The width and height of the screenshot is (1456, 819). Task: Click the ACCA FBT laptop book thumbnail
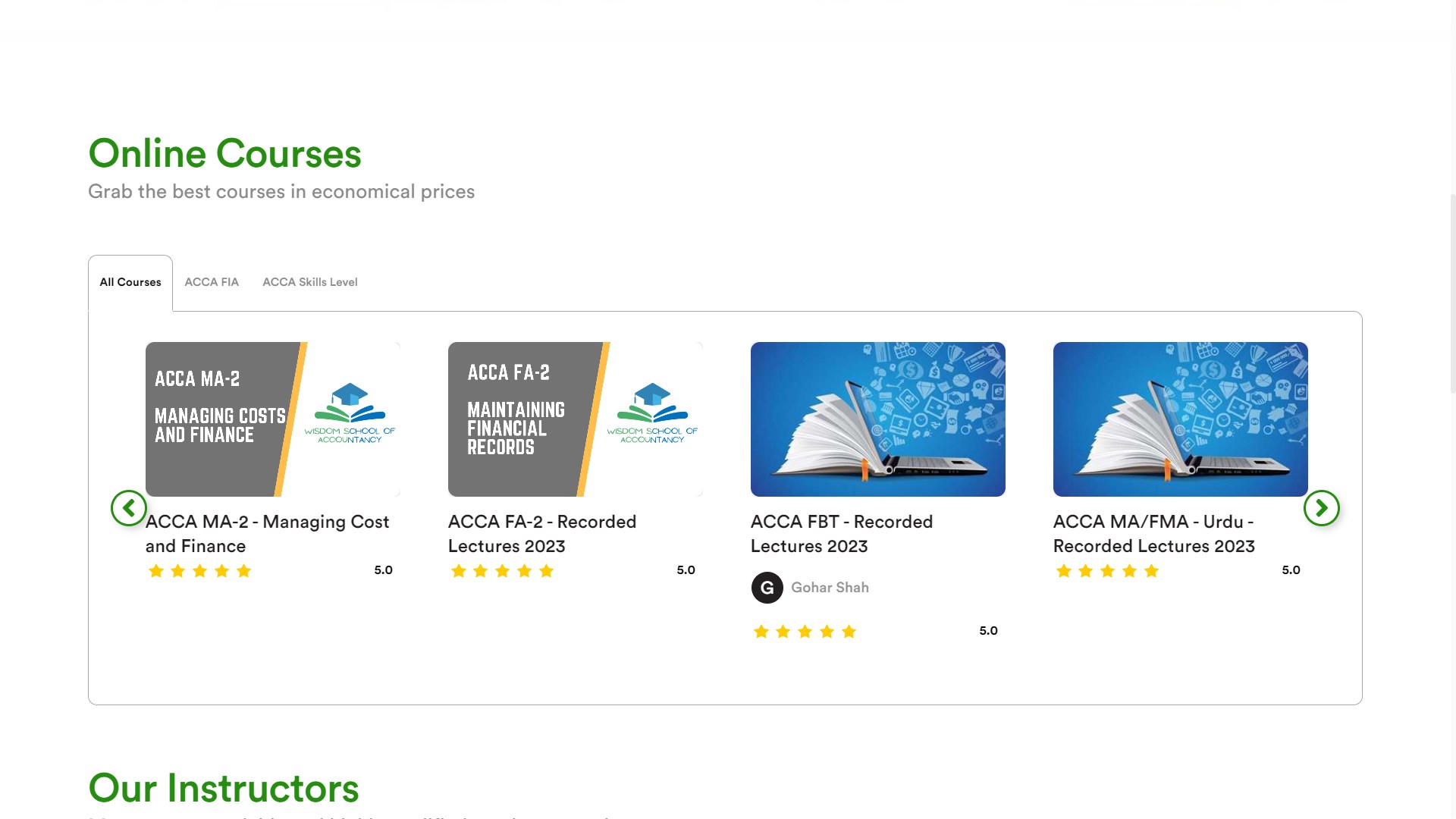[x=877, y=419]
